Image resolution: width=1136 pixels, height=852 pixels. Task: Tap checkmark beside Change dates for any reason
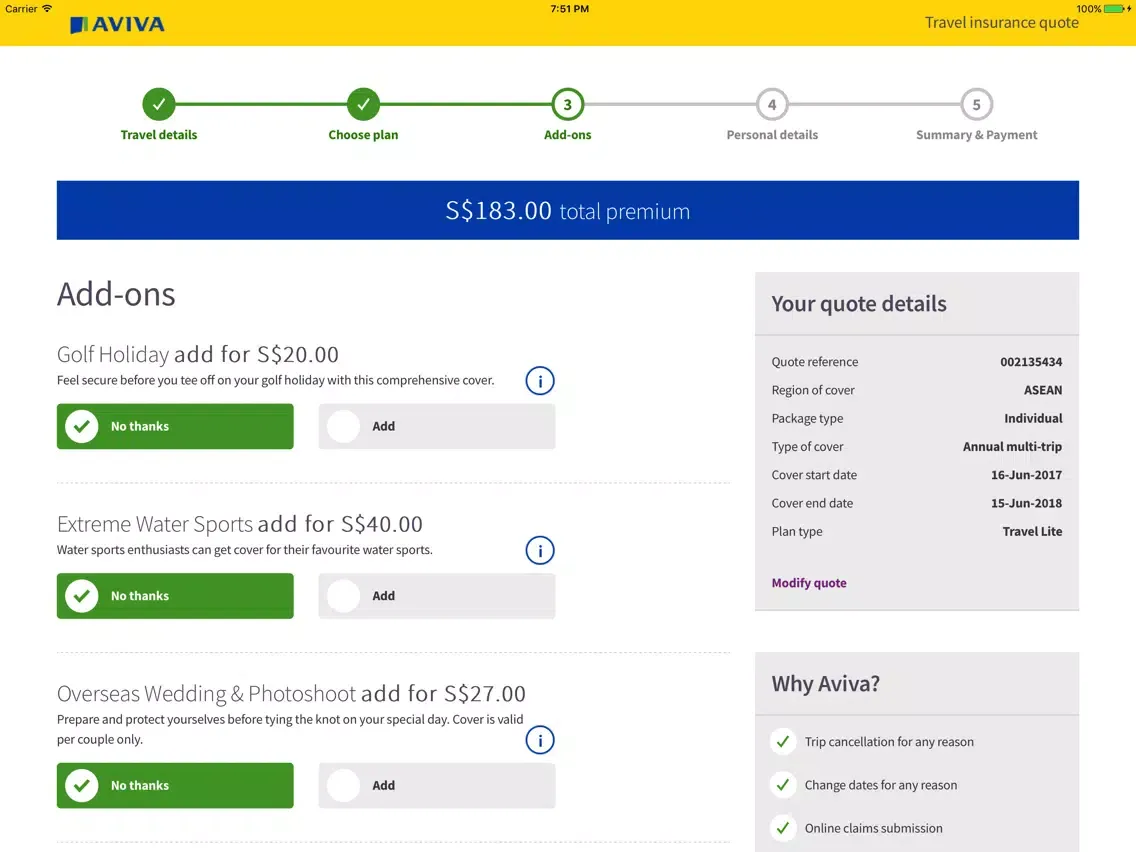click(x=782, y=785)
